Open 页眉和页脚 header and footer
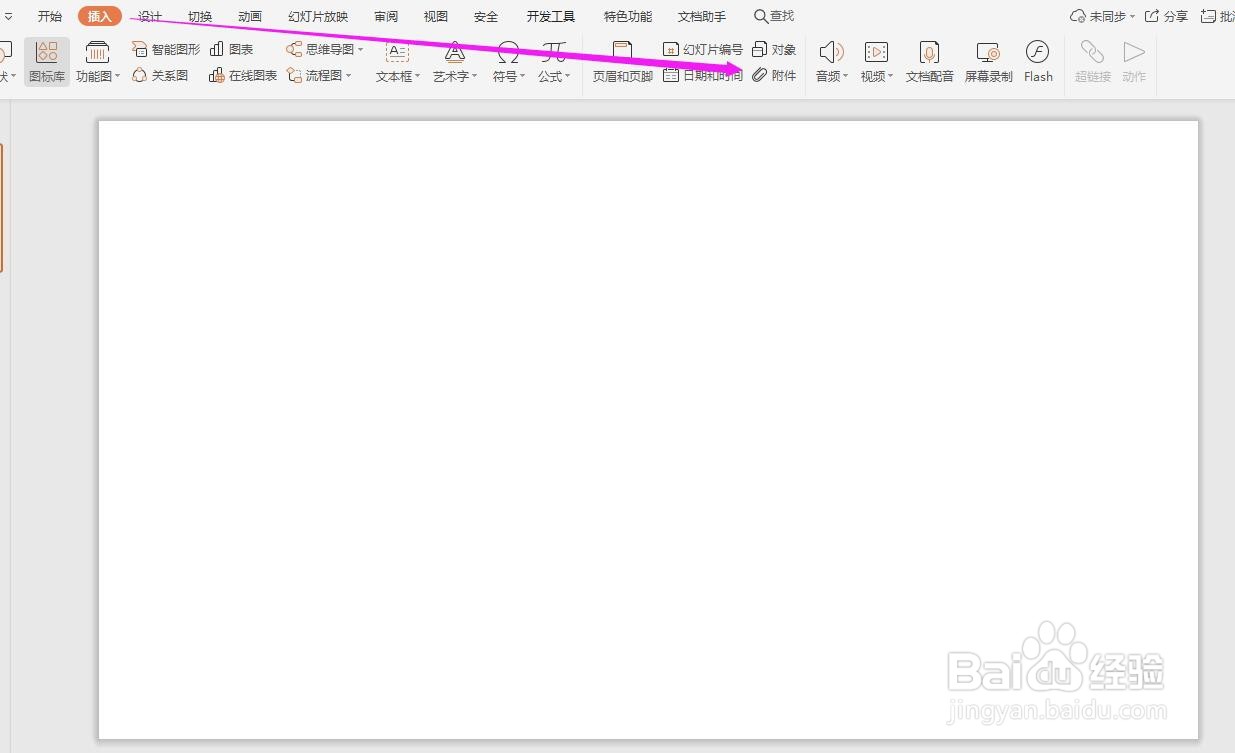Viewport: 1235px width, 753px height. pyautogui.click(x=622, y=62)
